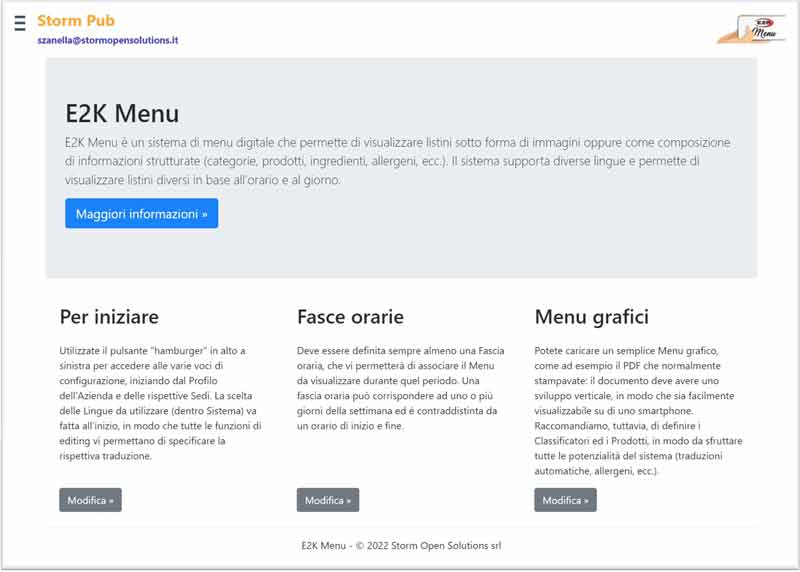Open the hamburger navigation menu
Viewport: 800px width, 572px height.
pyautogui.click(x=20, y=23)
